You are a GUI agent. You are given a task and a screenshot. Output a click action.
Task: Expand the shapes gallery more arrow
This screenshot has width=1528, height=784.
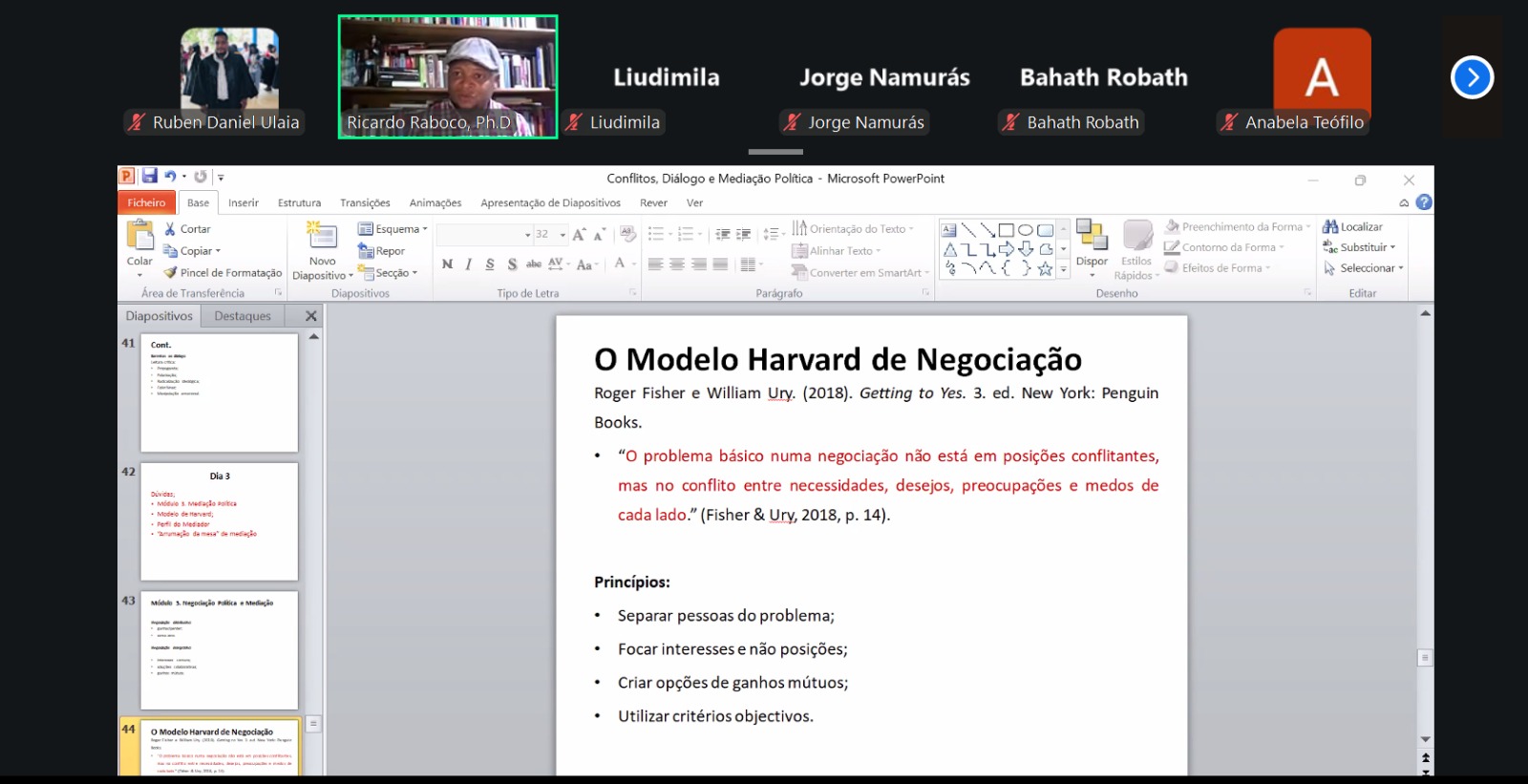[1063, 269]
